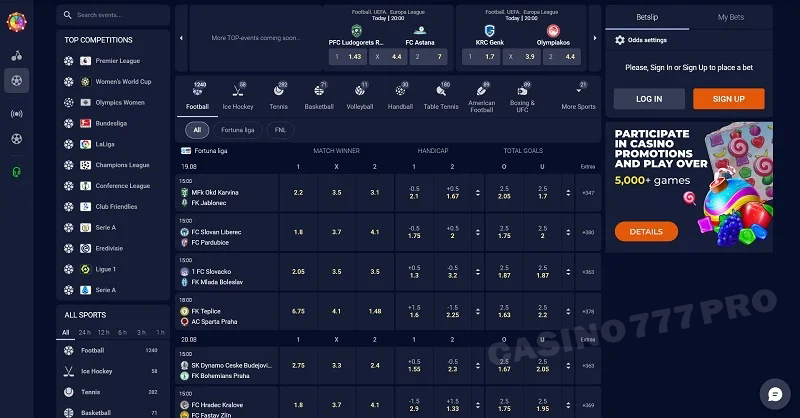
Task: Filter by FNL league pill
Action: [280, 130]
